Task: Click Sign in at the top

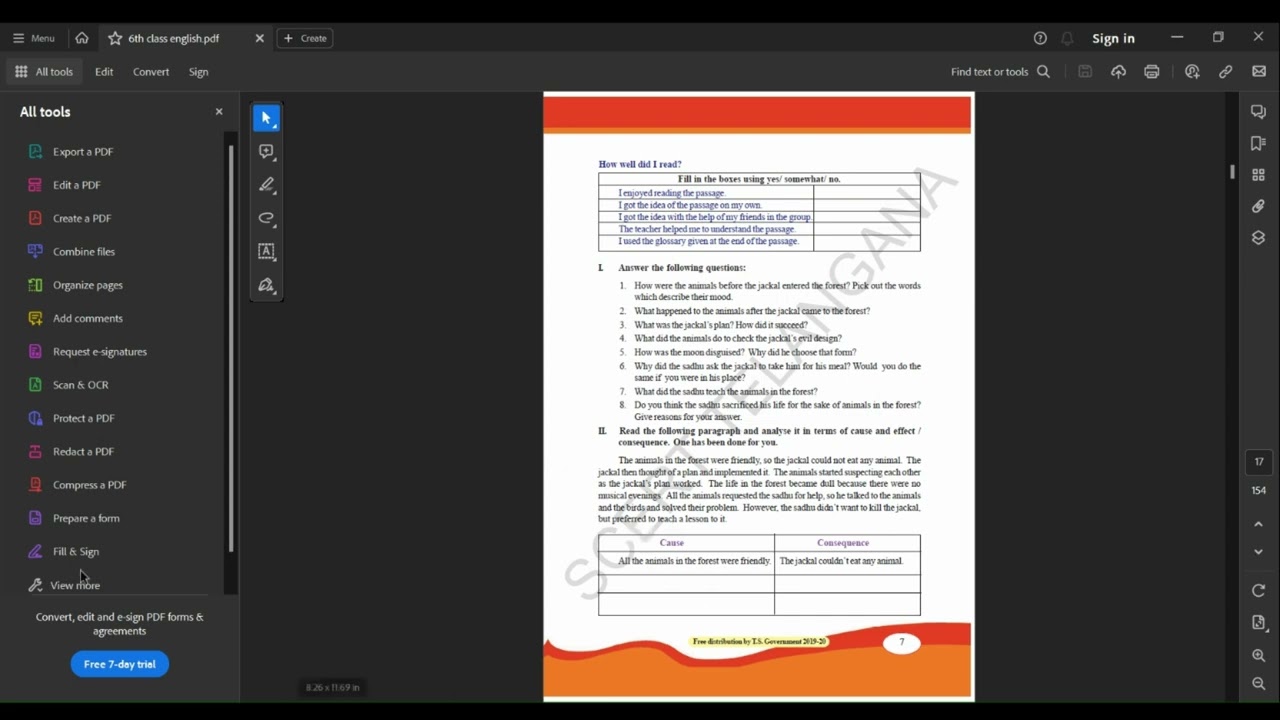Action: click(x=1113, y=38)
